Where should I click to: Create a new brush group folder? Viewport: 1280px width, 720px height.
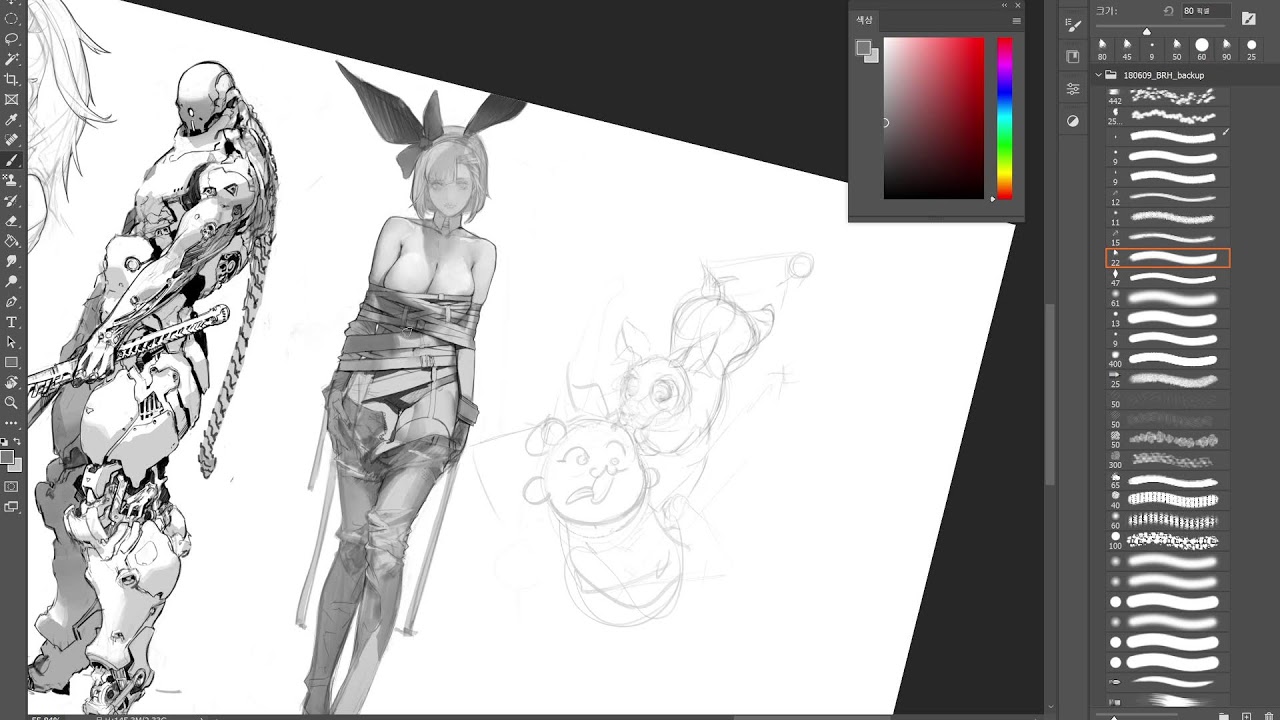1224,716
